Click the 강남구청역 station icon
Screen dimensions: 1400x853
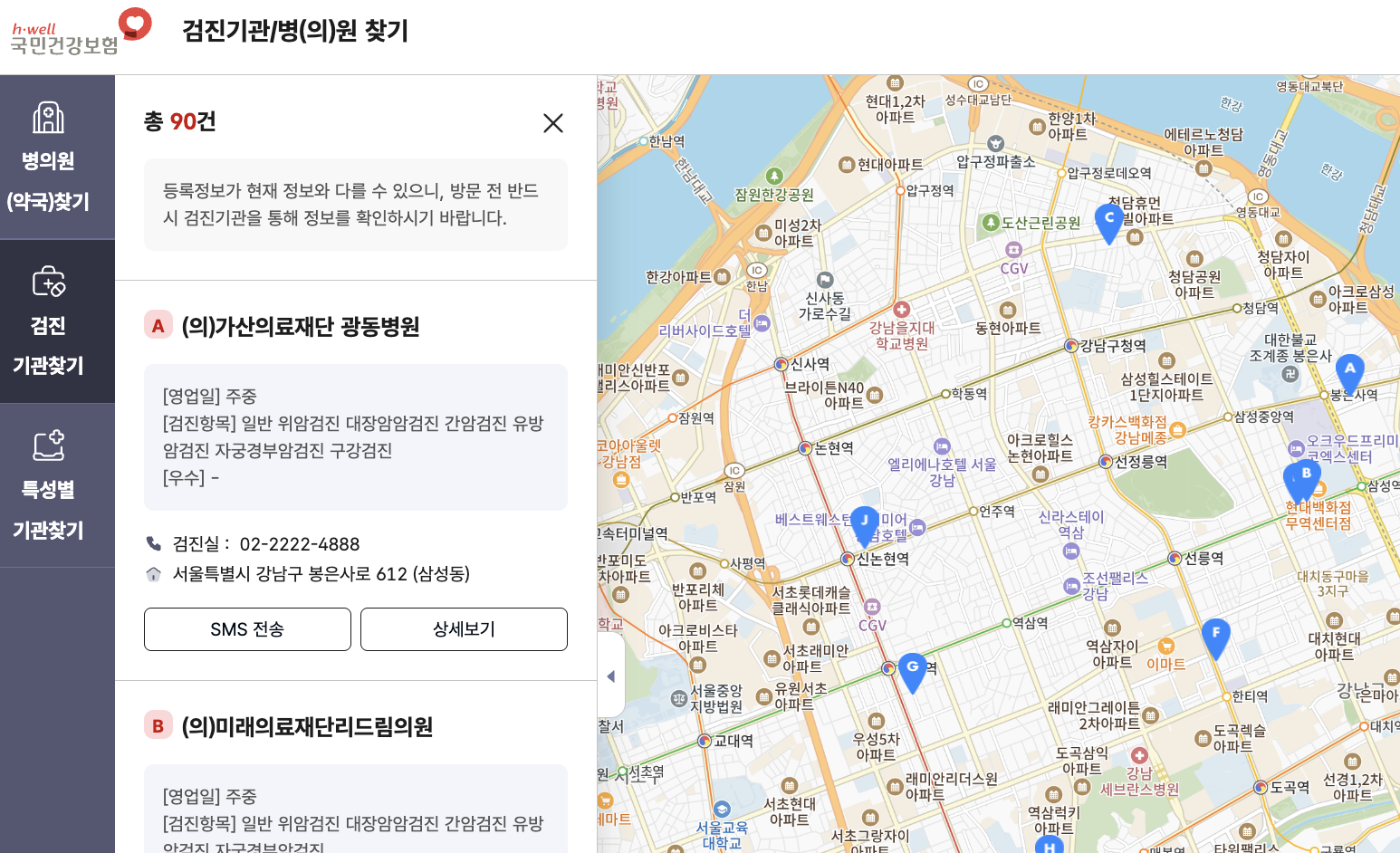pyautogui.click(x=1071, y=345)
